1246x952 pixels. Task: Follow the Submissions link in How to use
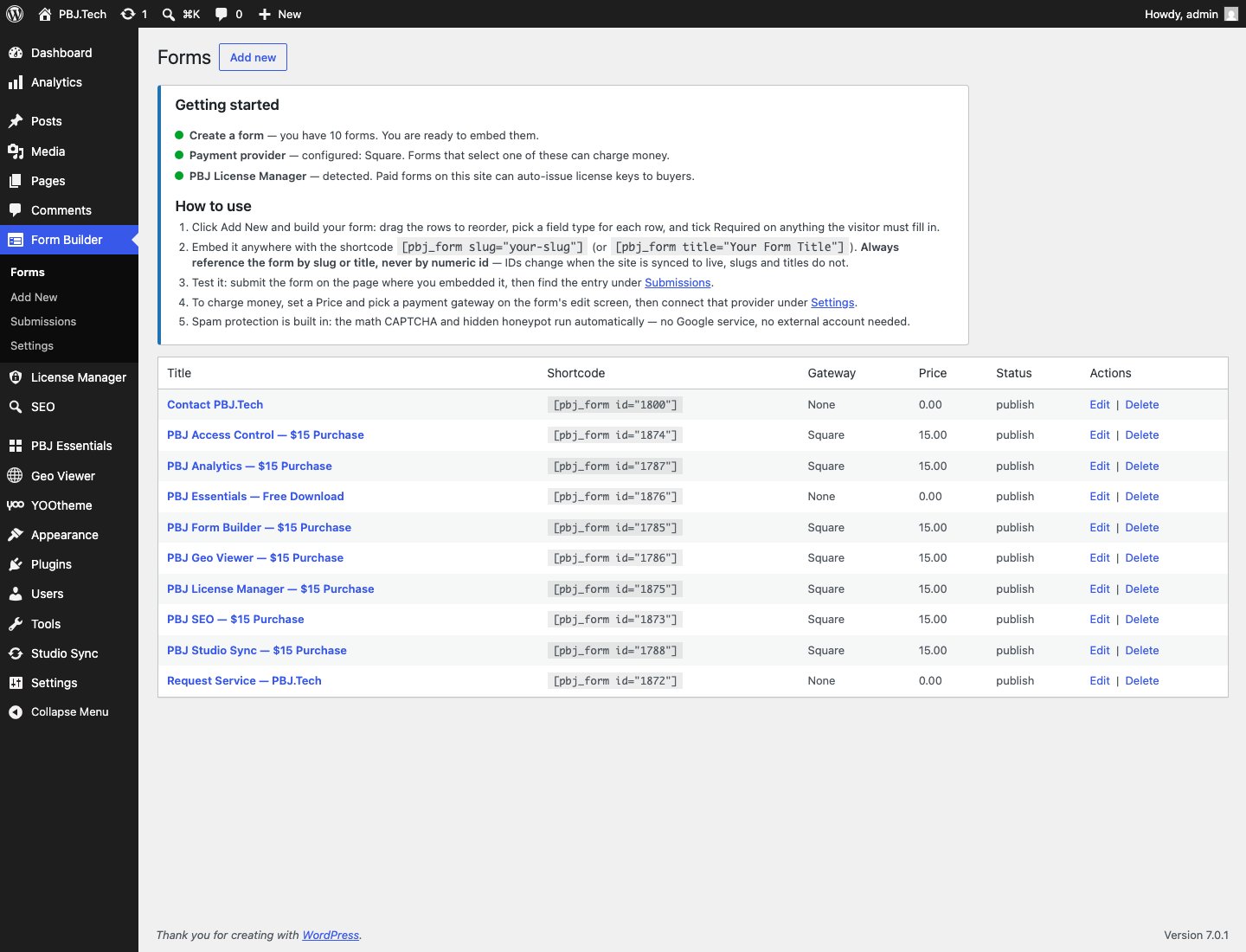[x=678, y=283]
